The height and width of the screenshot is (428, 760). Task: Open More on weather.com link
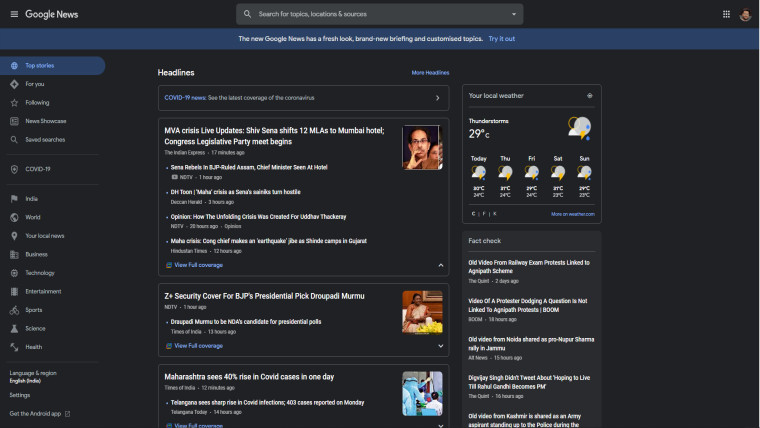point(572,214)
